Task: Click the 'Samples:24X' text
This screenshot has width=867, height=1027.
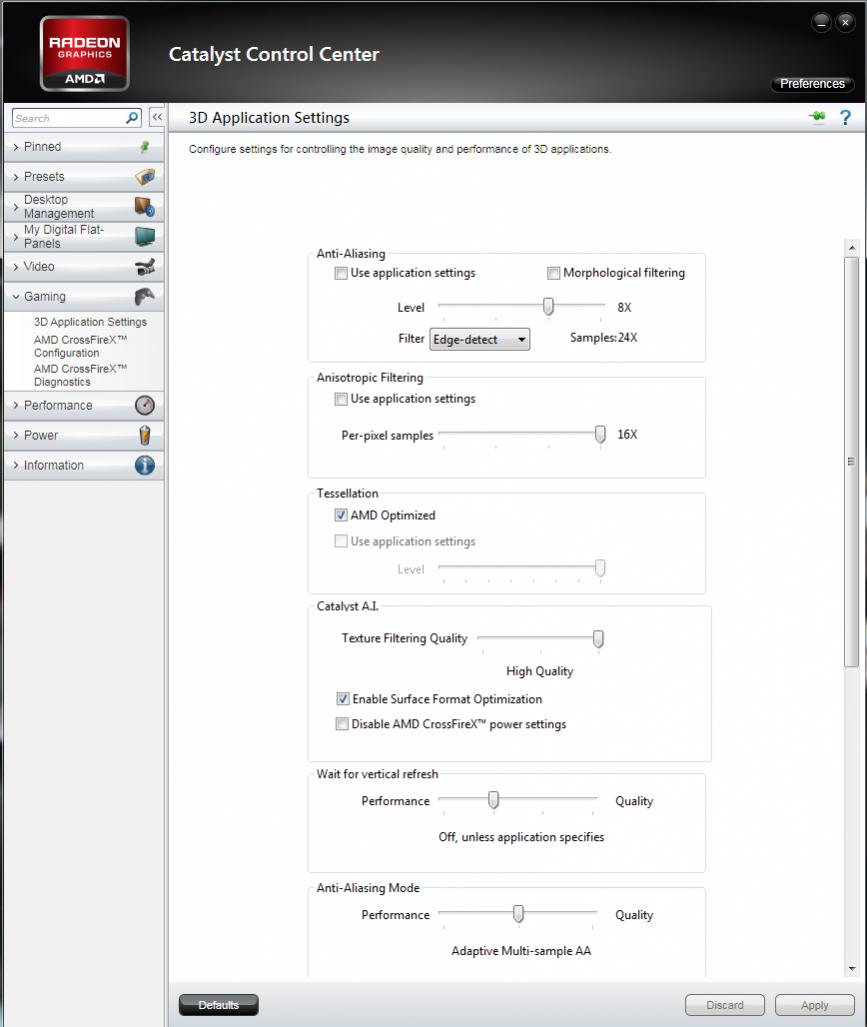Action: (603, 338)
